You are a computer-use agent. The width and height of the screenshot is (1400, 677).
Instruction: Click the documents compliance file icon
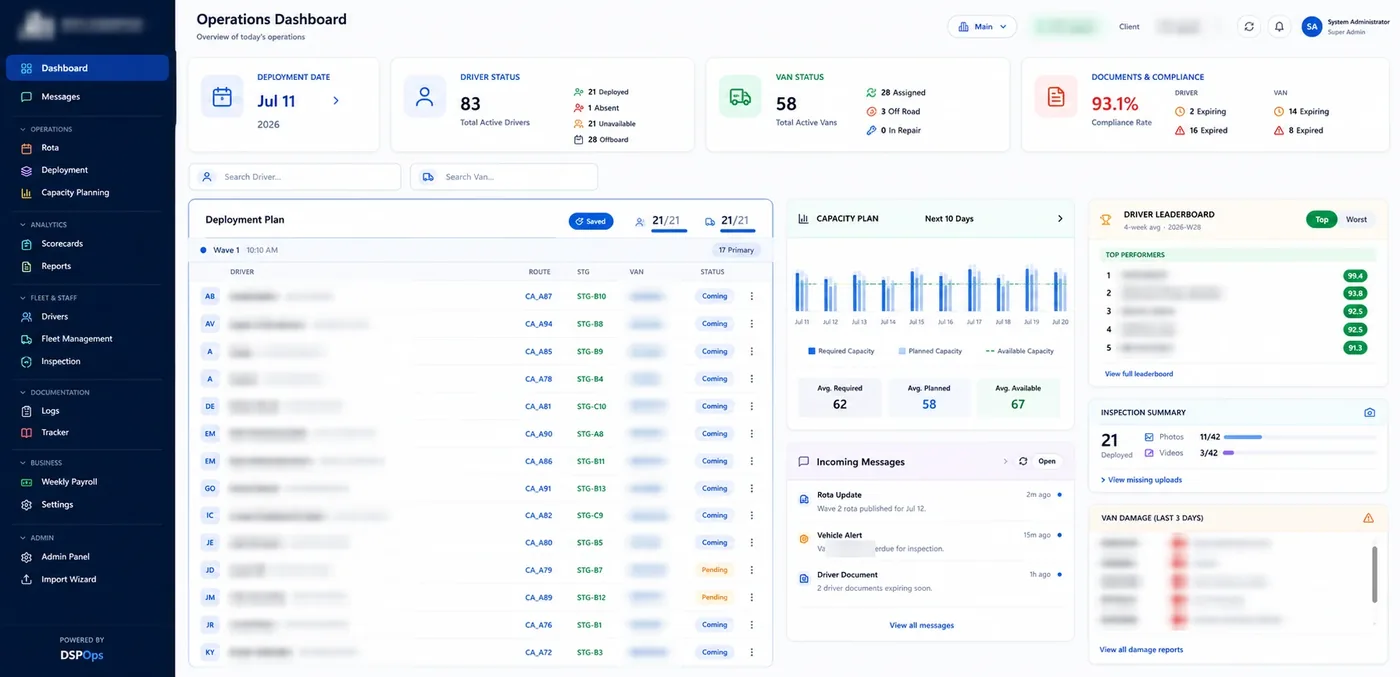click(1056, 97)
